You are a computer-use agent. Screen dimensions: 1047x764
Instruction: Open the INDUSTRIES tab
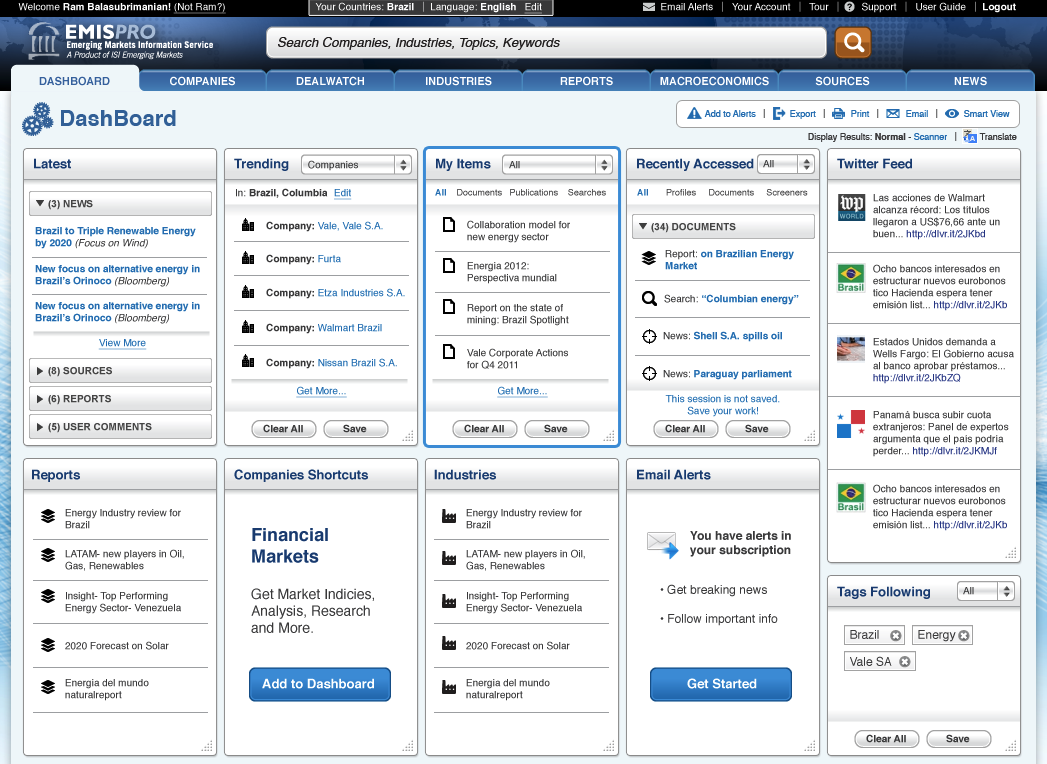coord(459,81)
